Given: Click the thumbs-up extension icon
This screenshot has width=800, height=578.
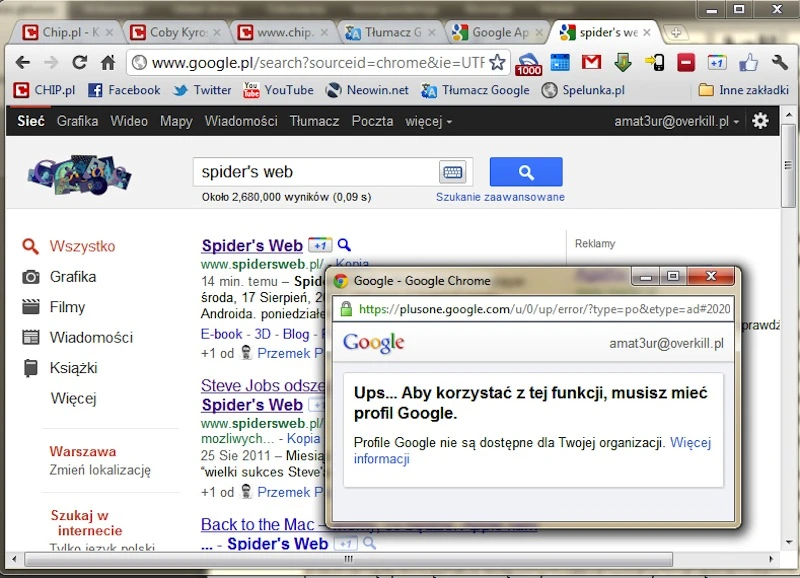Looking at the screenshot, I should pyautogui.click(x=748, y=62).
